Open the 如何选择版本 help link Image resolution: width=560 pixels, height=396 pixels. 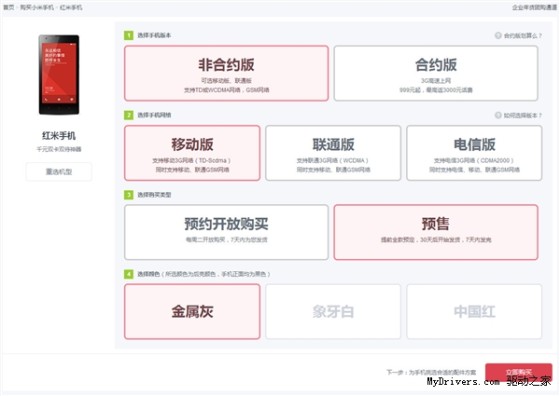coord(523,115)
